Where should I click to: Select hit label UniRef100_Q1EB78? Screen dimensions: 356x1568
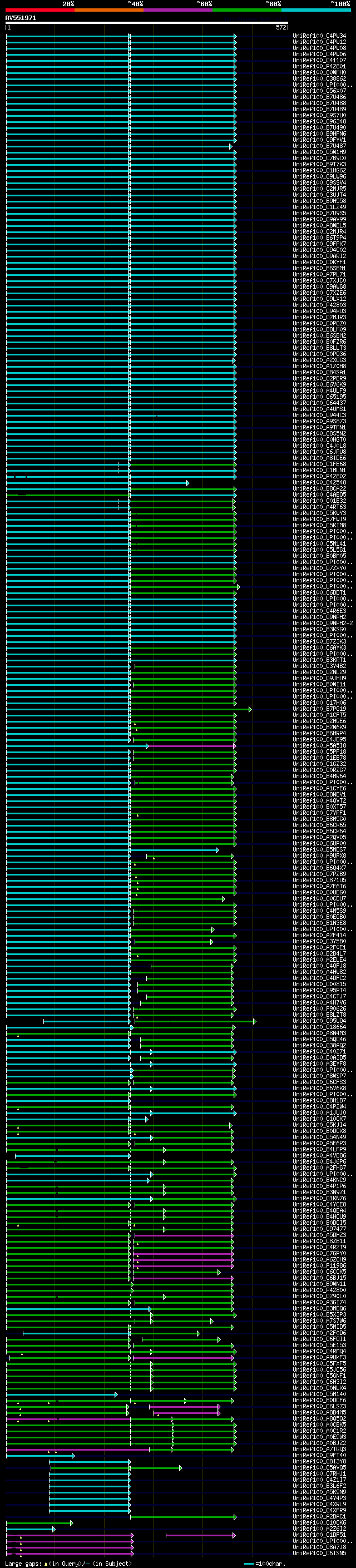[x=319, y=758]
